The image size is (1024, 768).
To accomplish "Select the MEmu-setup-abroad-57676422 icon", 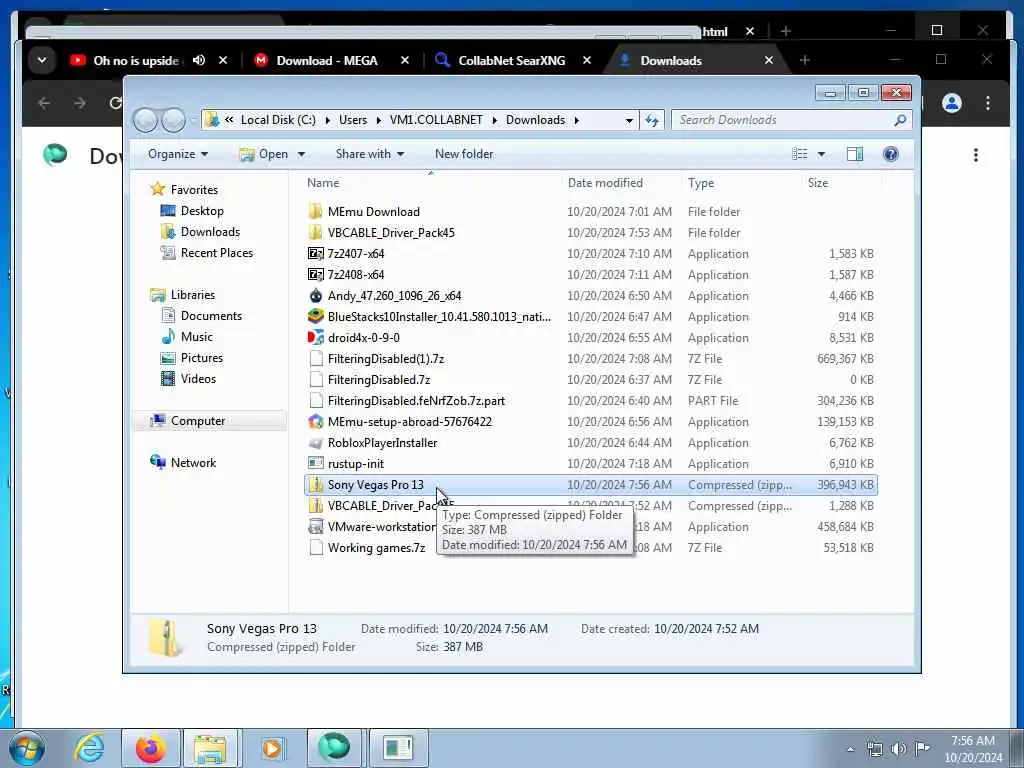I will click(x=316, y=422).
